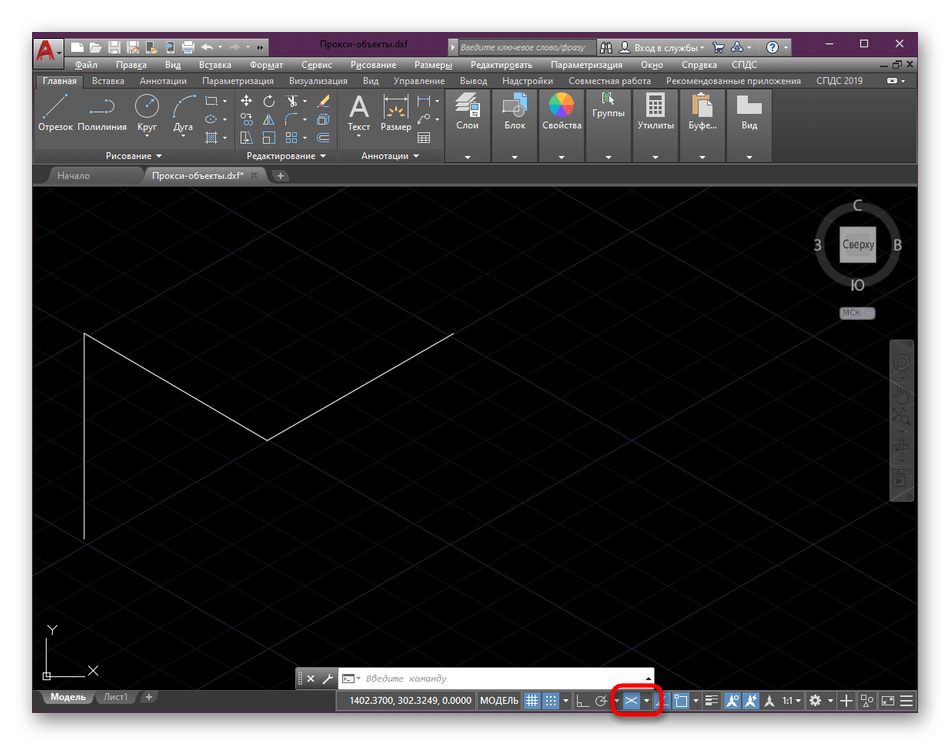Click coordinates readout 1402.3700, 302.3249, 0.0000
The image size is (950, 745).
(x=410, y=701)
